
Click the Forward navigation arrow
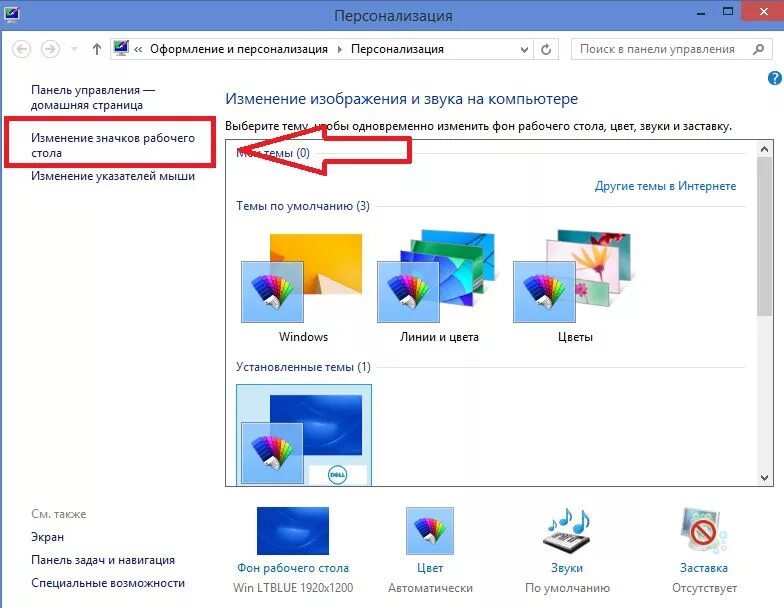[50, 49]
